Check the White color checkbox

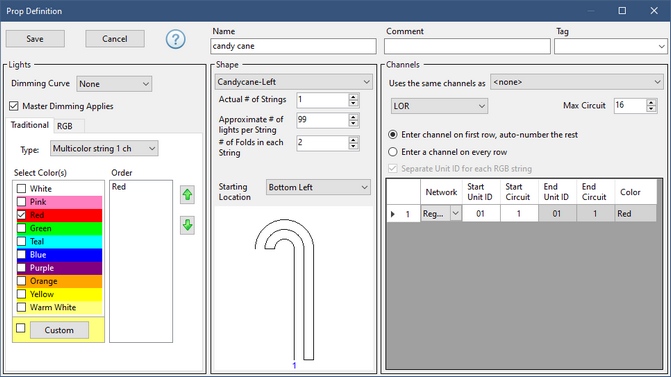click(21, 188)
